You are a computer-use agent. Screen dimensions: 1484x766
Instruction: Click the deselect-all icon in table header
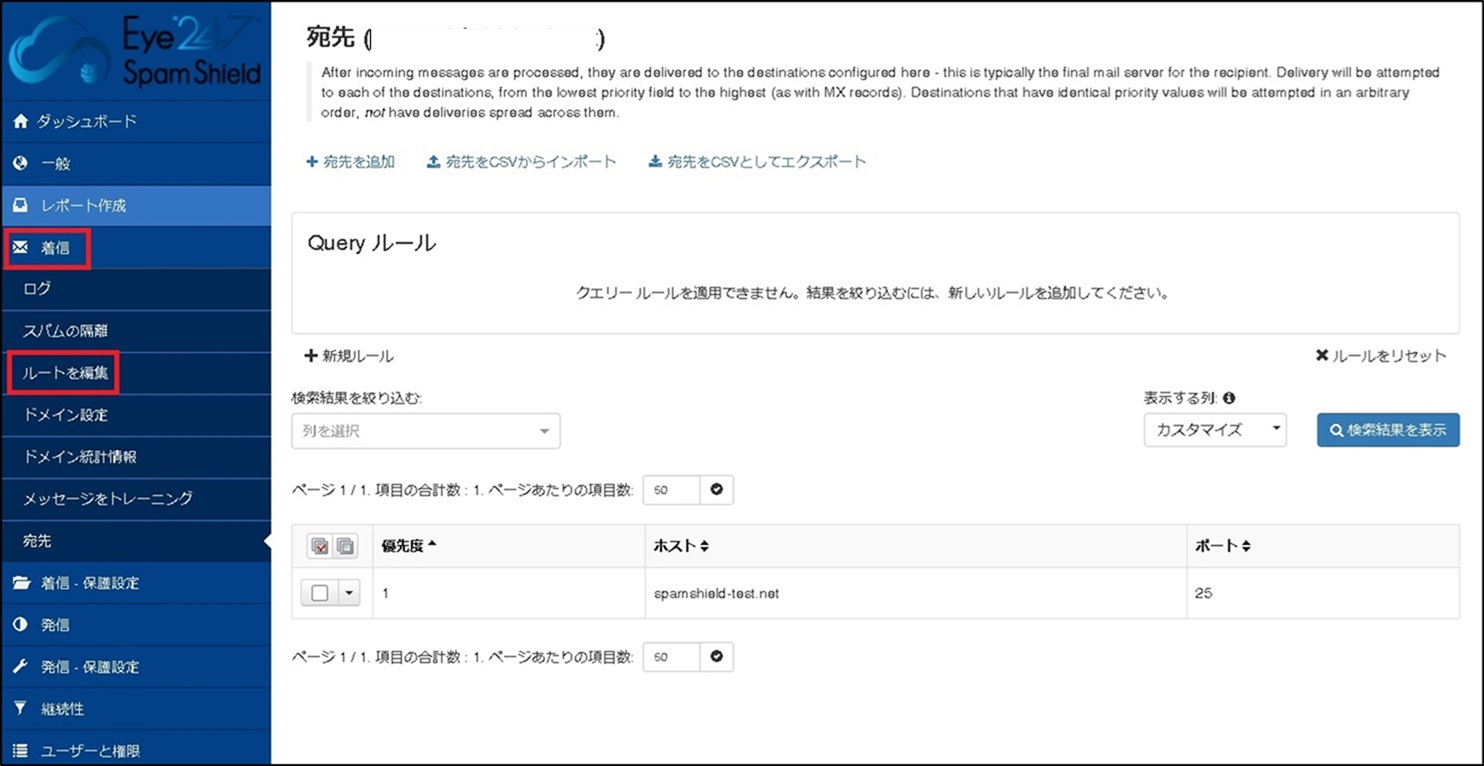[x=345, y=546]
